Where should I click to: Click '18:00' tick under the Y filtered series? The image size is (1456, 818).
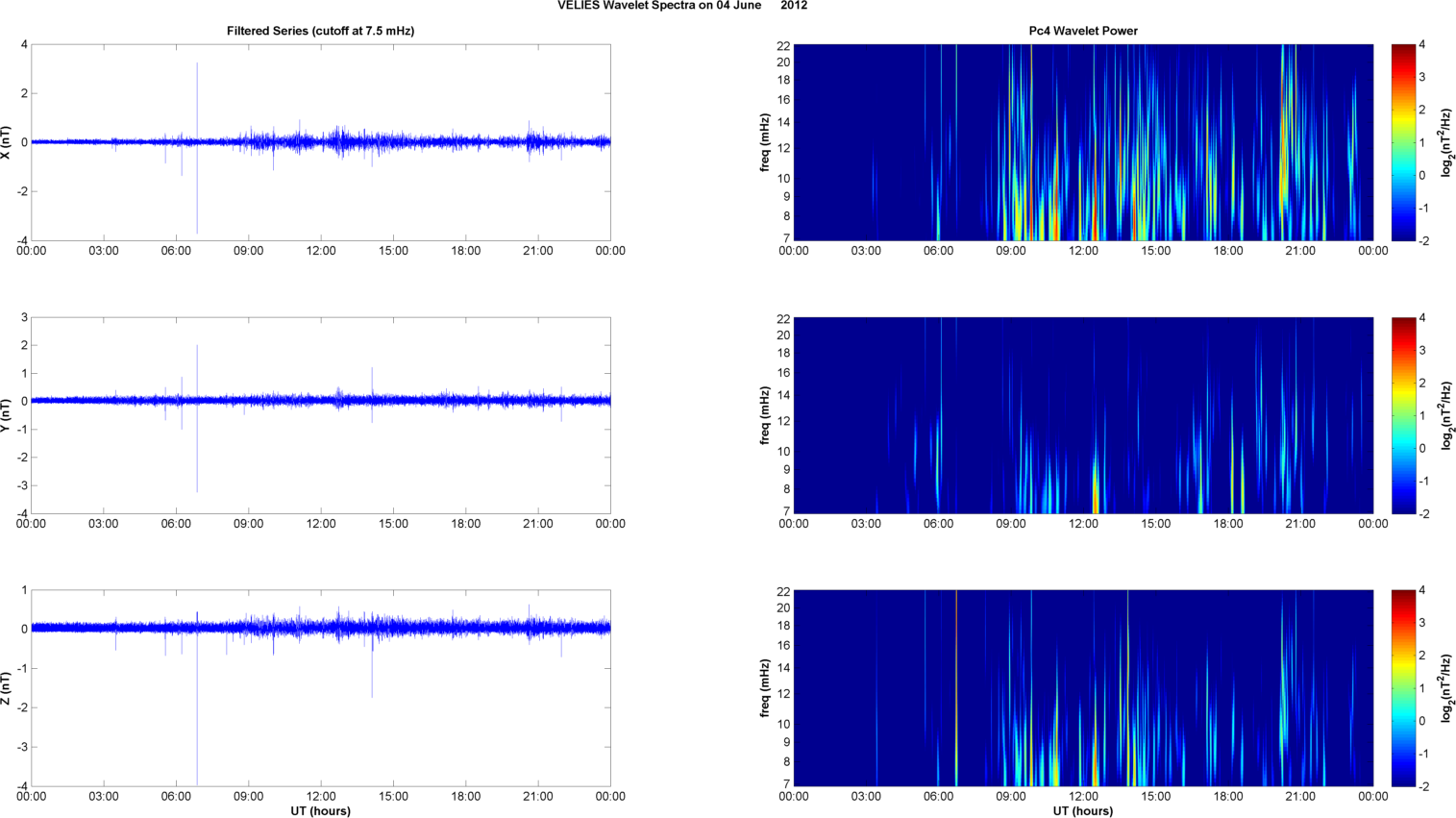pos(466,524)
